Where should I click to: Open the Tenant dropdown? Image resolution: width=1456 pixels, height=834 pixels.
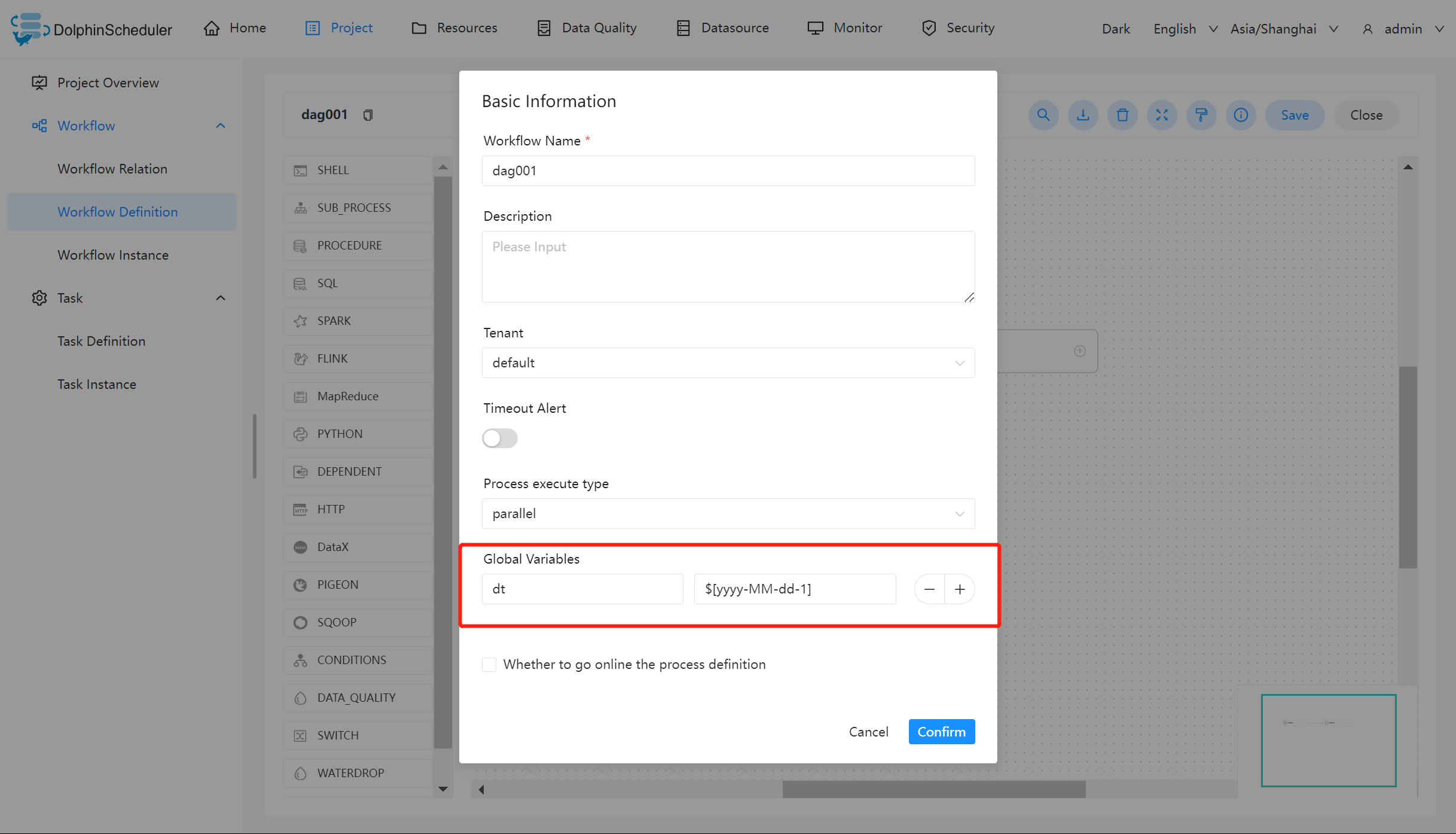728,363
